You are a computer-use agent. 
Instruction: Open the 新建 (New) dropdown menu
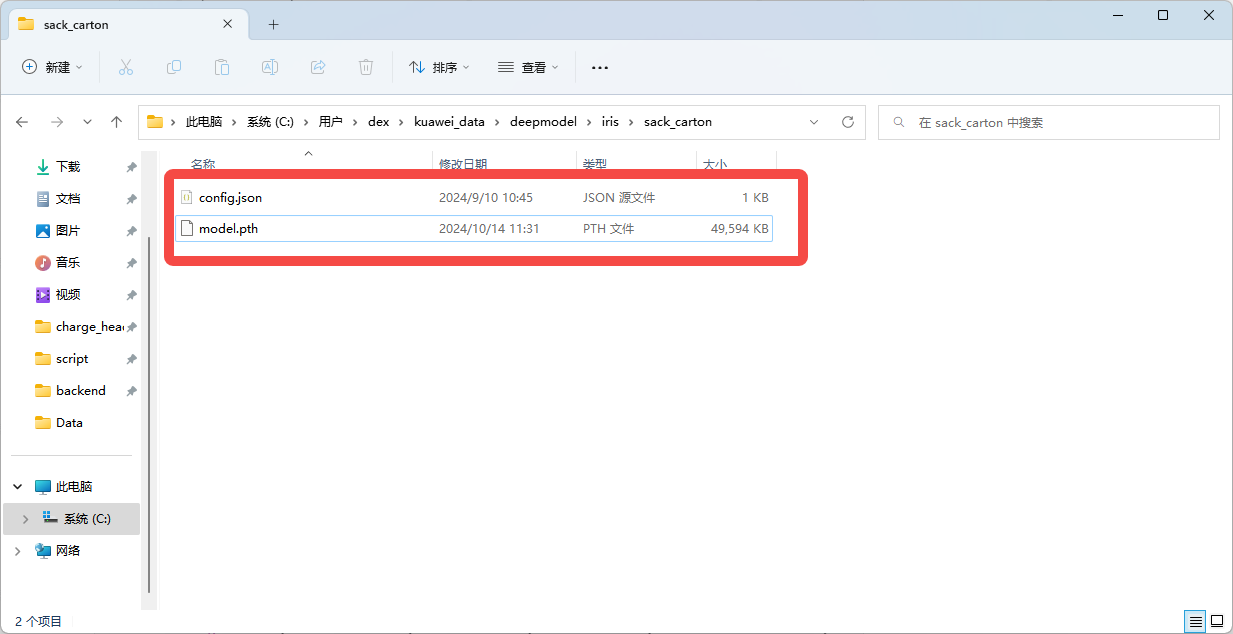pos(53,67)
